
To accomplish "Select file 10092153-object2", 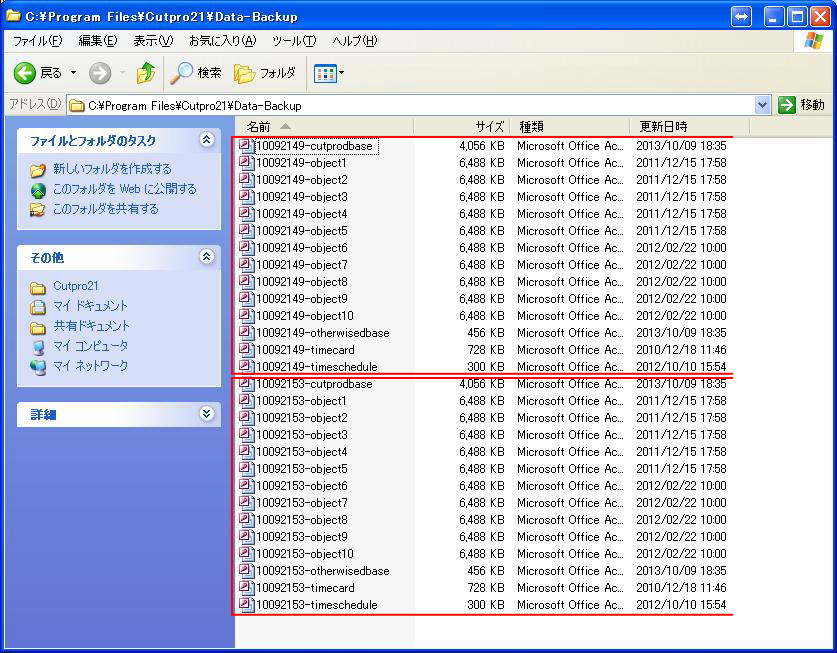I will point(302,418).
